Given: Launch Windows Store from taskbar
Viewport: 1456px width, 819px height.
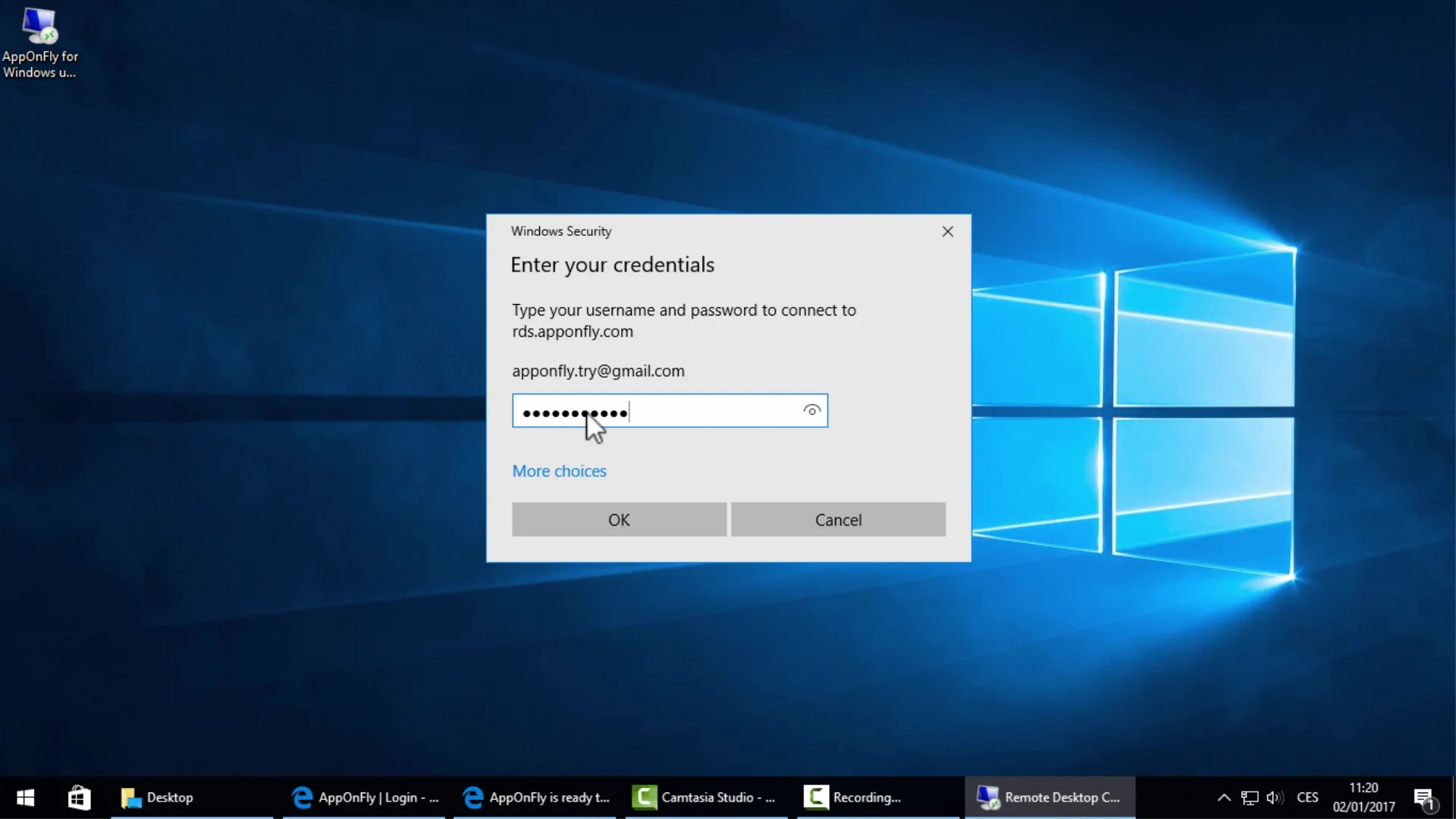Looking at the screenshot, I should [x=79, y=798].
